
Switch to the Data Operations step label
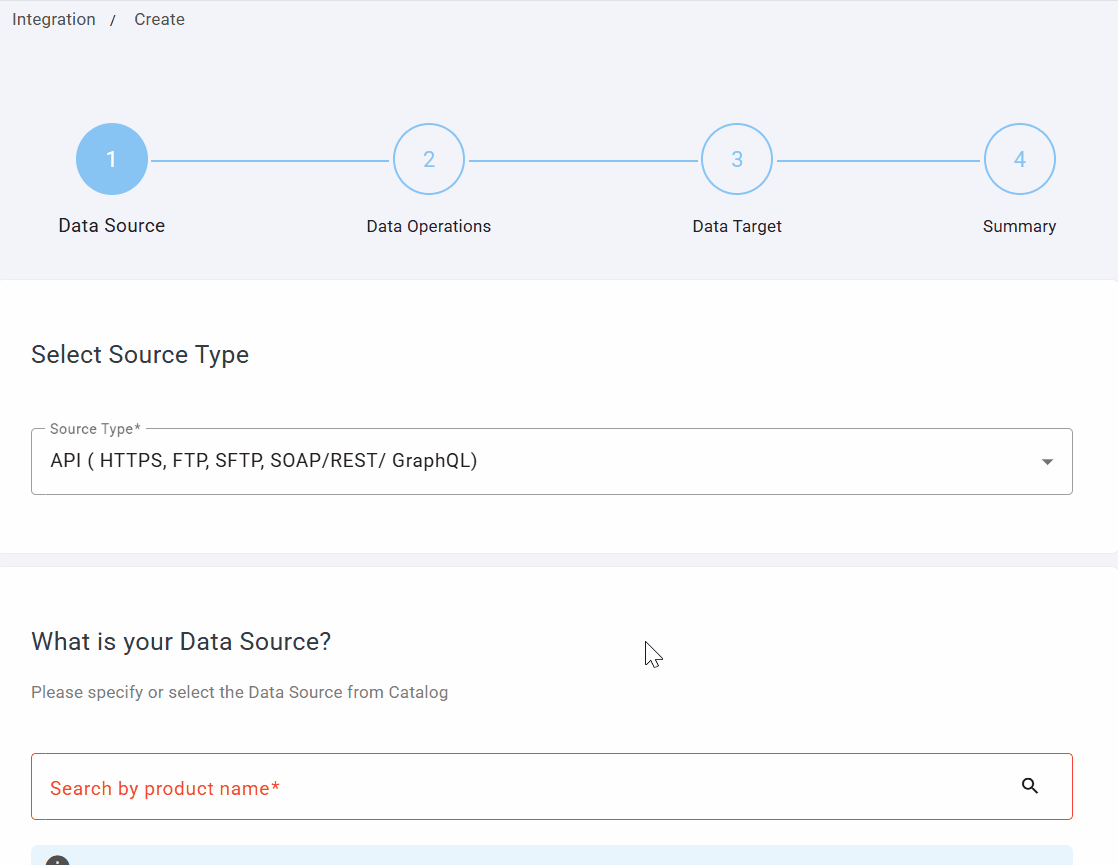point(429,226)
